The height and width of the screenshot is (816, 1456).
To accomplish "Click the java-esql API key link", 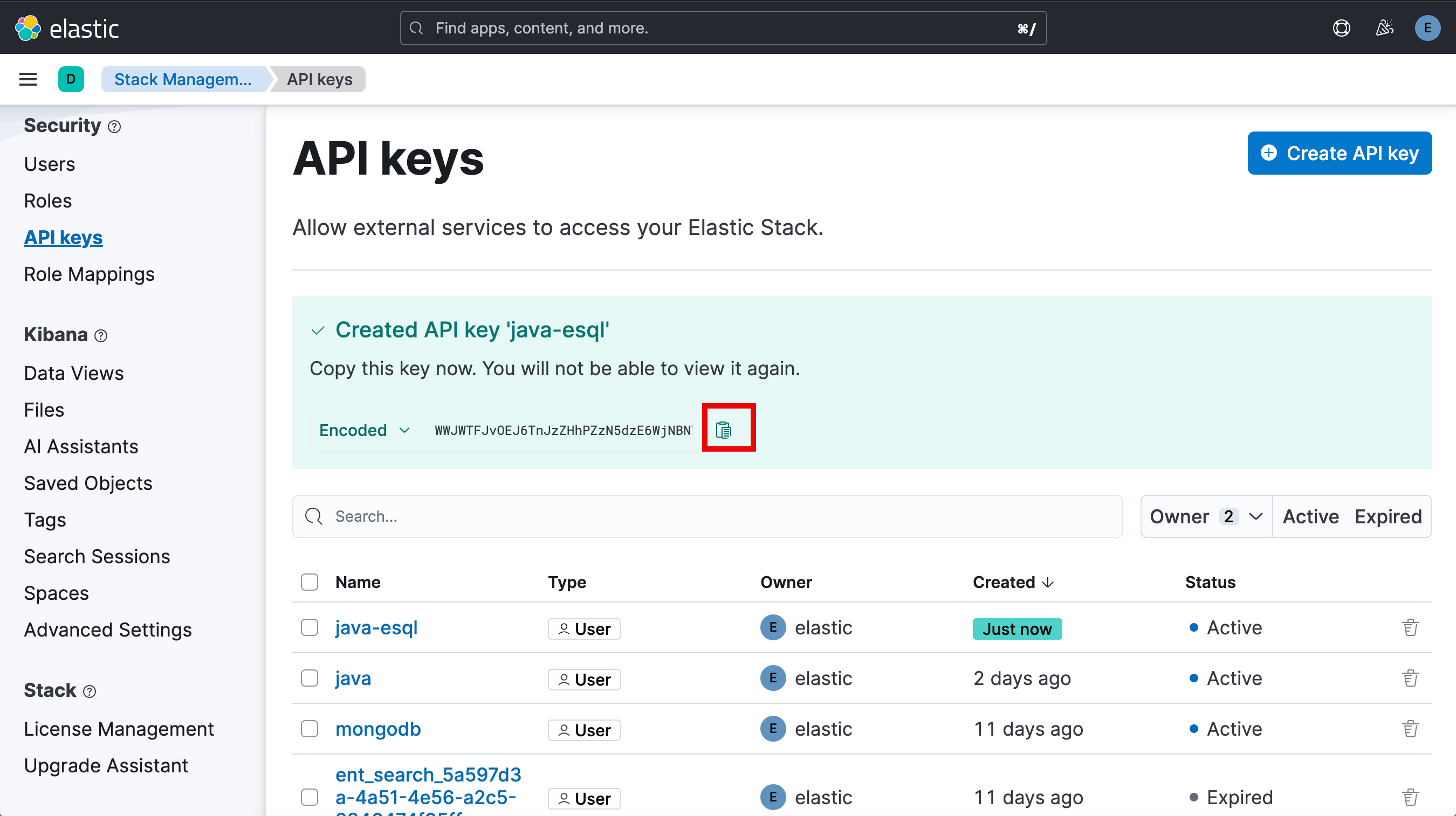I will click(x=375, y=627).
